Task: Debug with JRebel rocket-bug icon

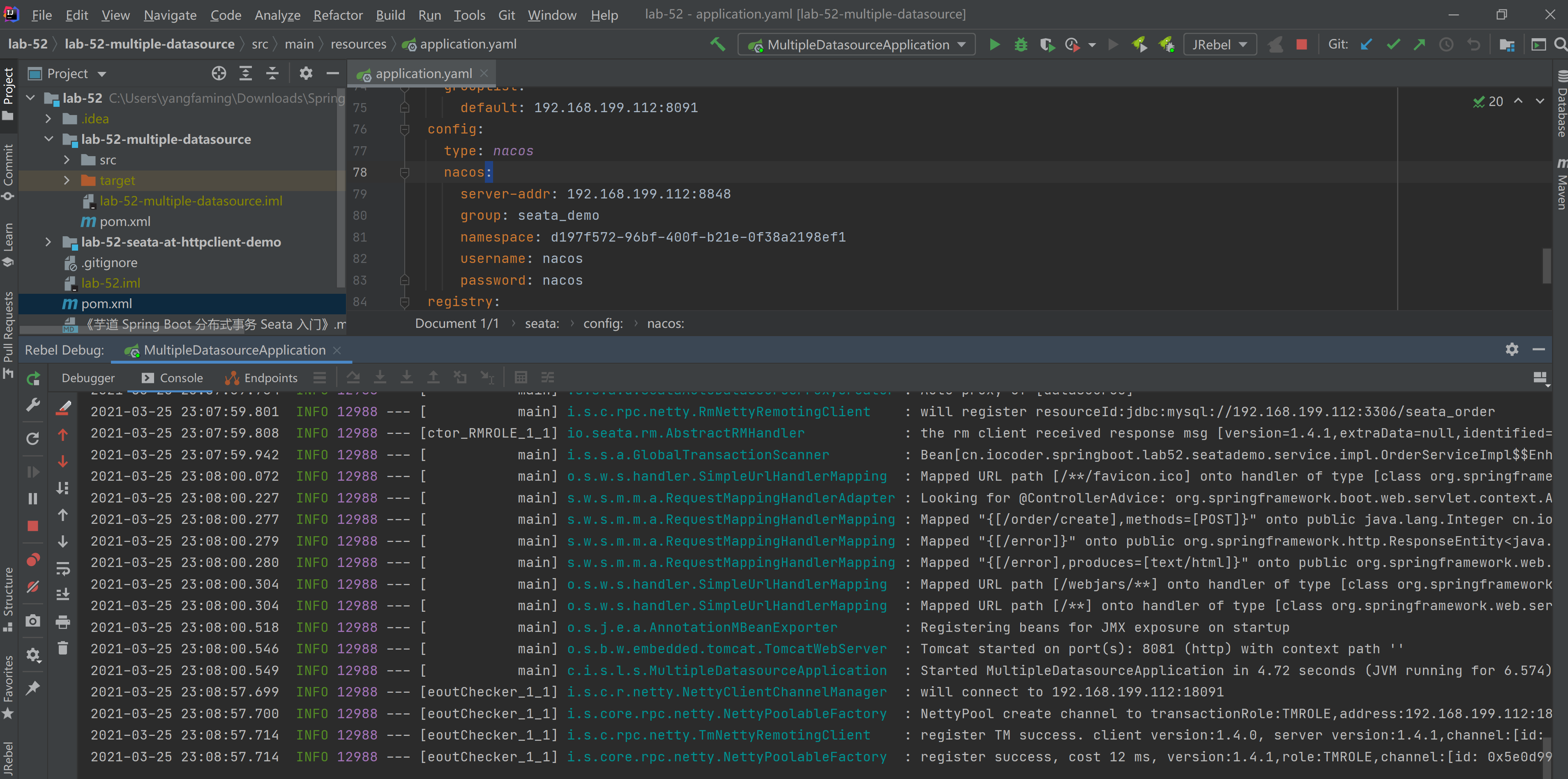Action: tap(1166, 44)
